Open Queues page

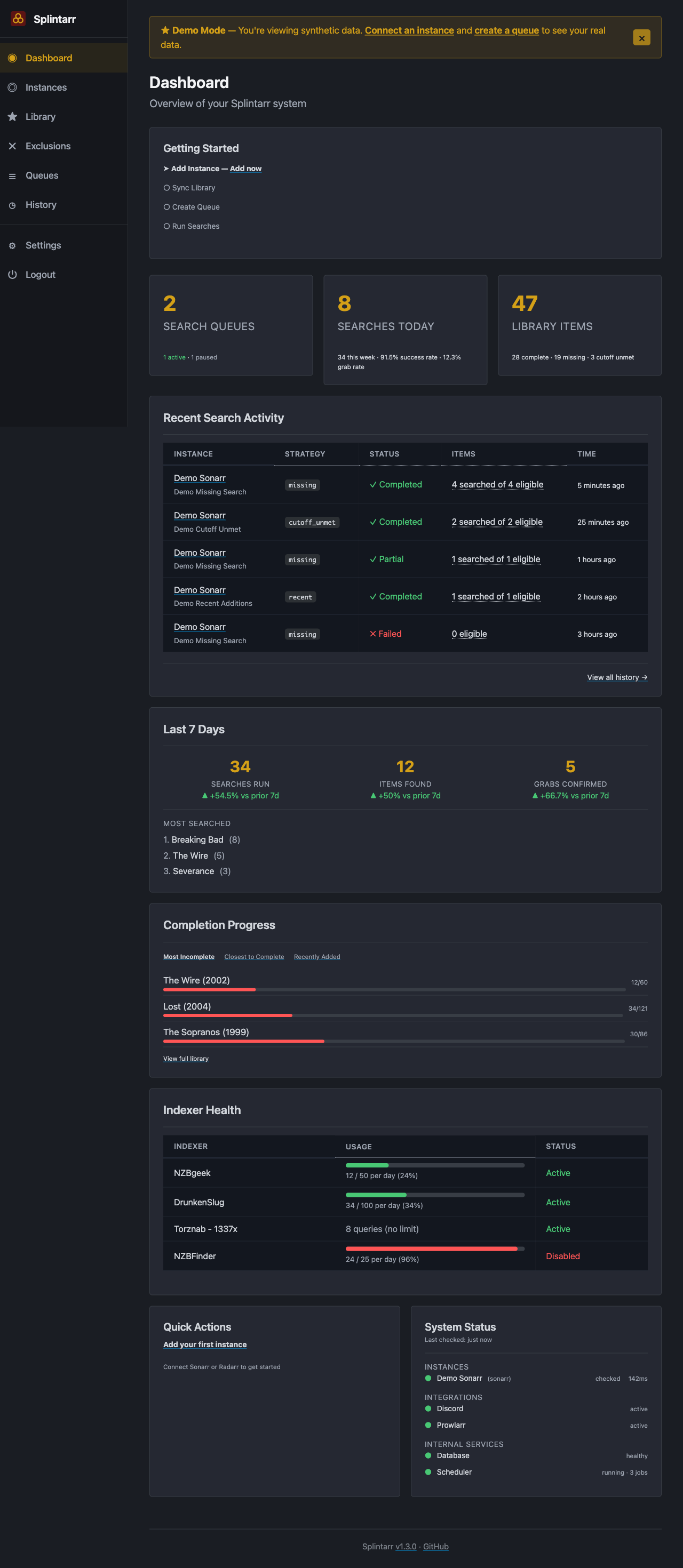click(64, 175)
